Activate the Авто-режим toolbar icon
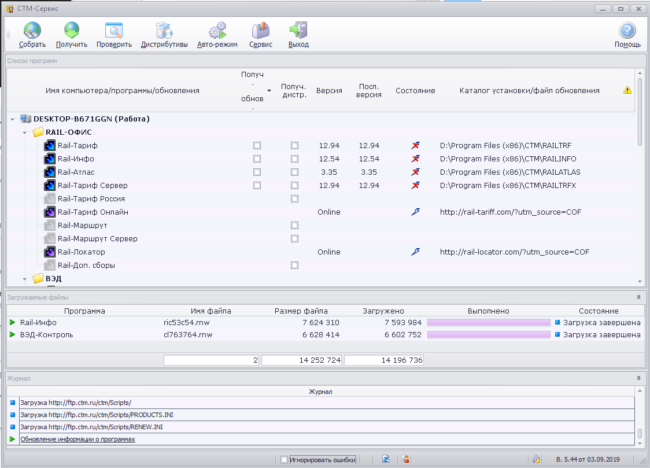 (216, 31)
